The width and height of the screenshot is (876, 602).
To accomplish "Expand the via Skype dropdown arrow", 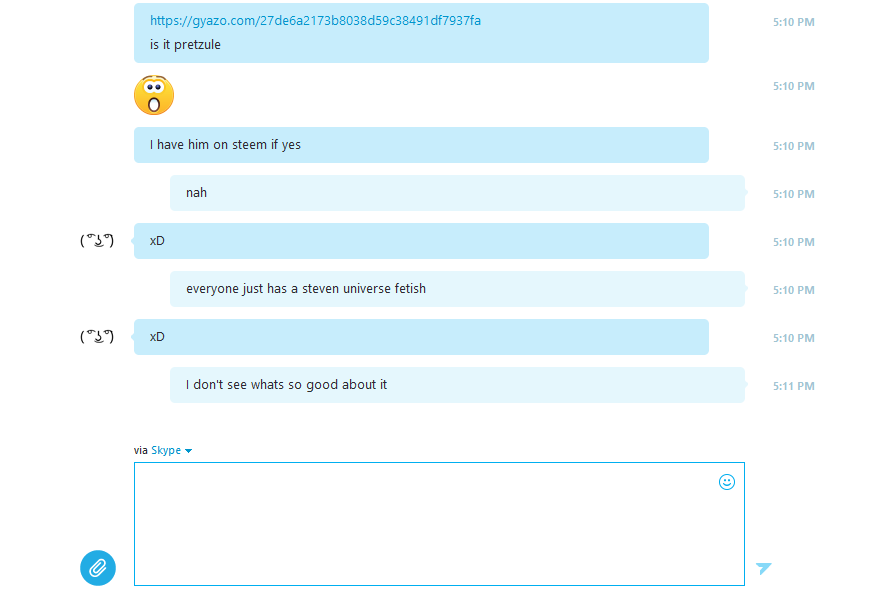I will 188,451.
